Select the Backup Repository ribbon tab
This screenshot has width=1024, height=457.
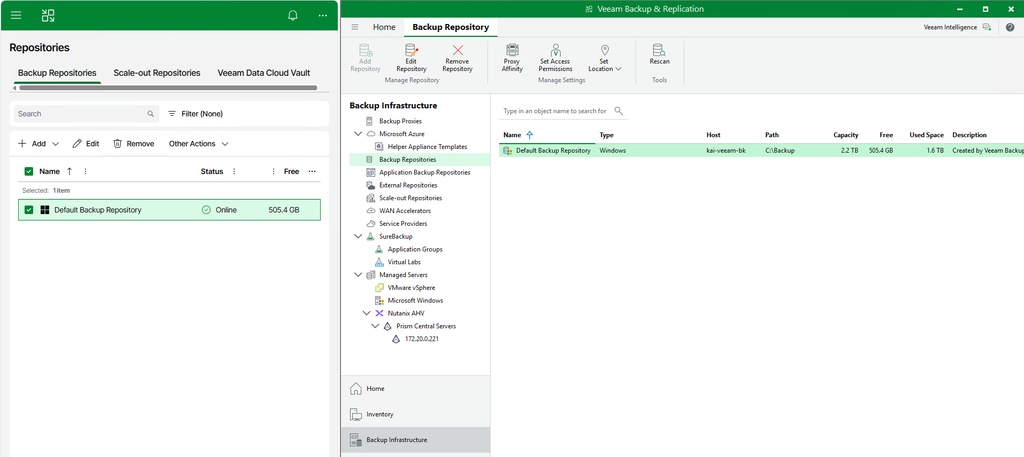(x=451, y=27)
